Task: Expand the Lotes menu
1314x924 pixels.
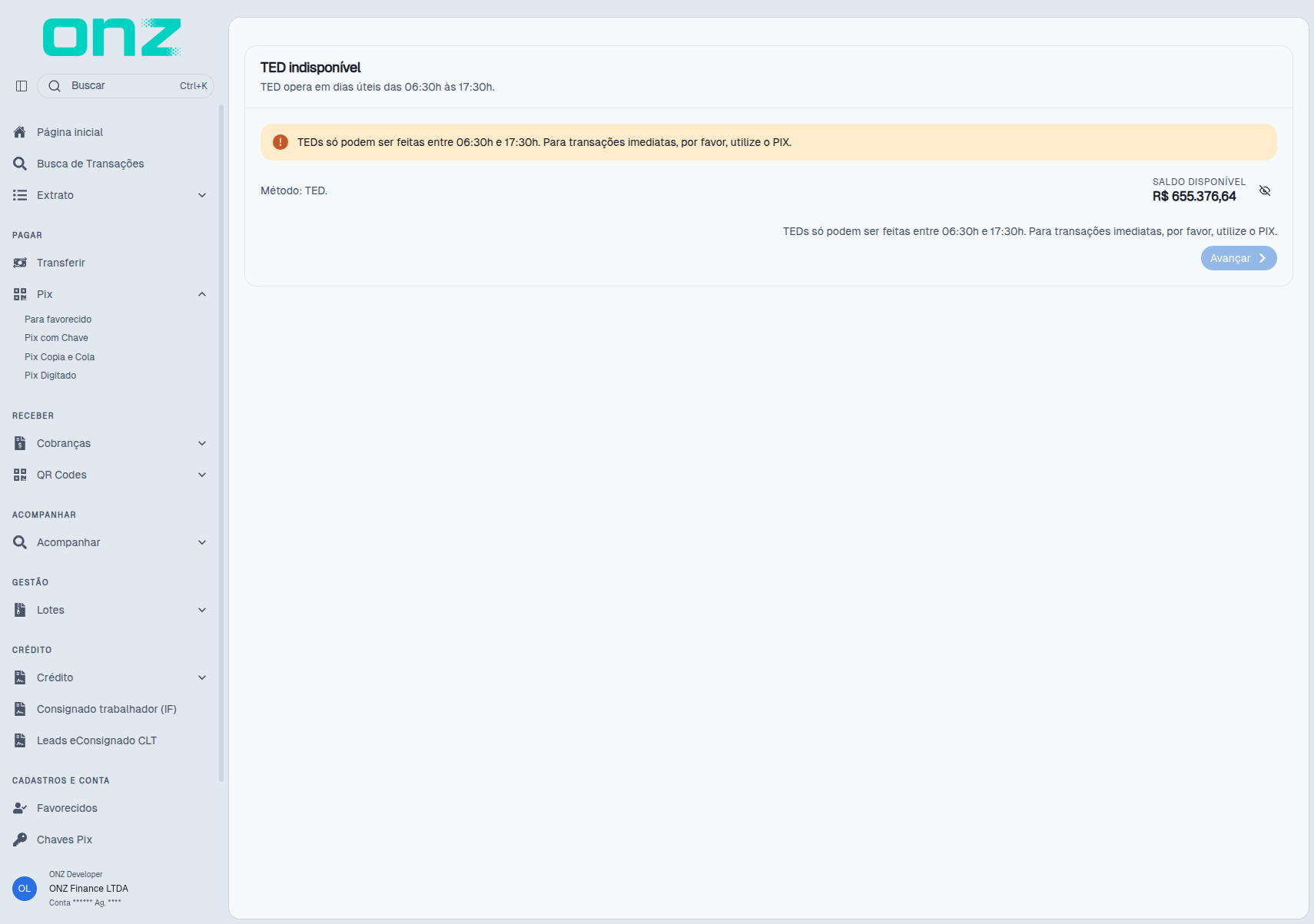Action: click(202, 610)
